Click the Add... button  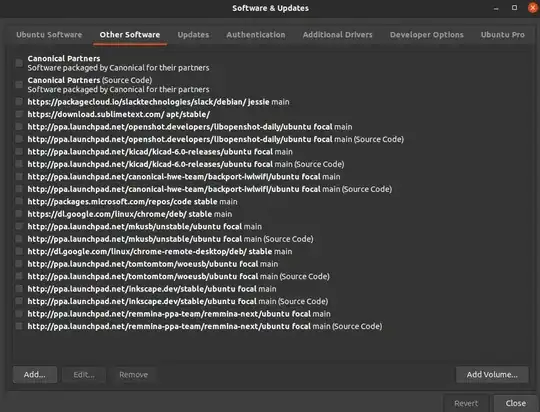(x=35, y=374)
